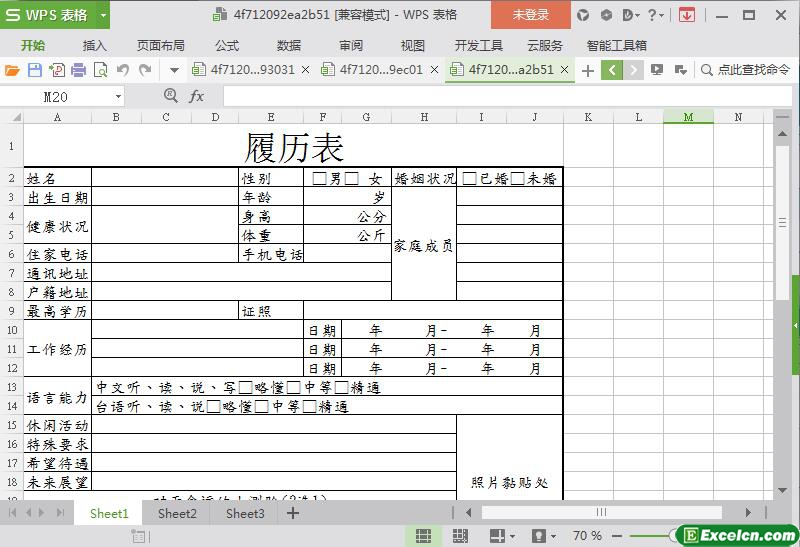
Task: Click the Save icon in the toolbar
Action: pyautogui.click(x=34, y=70)
